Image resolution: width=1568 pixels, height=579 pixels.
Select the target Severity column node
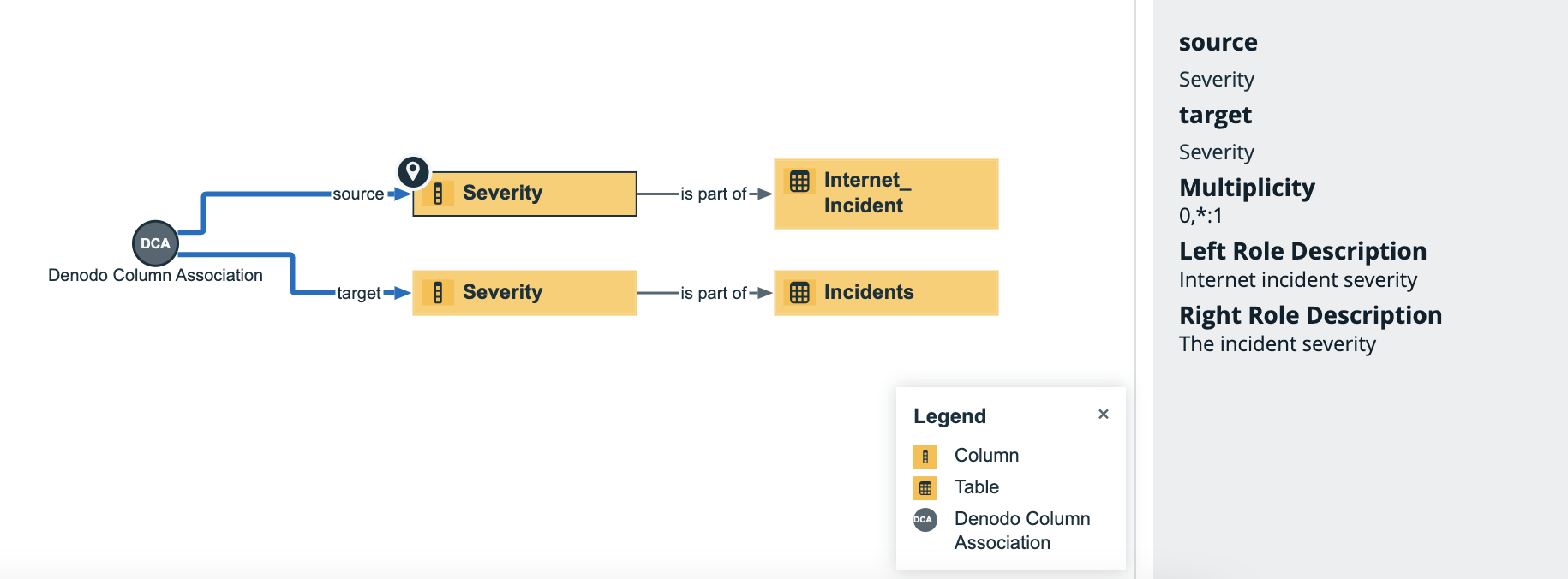pyautogui.click(x=524, y=293)
